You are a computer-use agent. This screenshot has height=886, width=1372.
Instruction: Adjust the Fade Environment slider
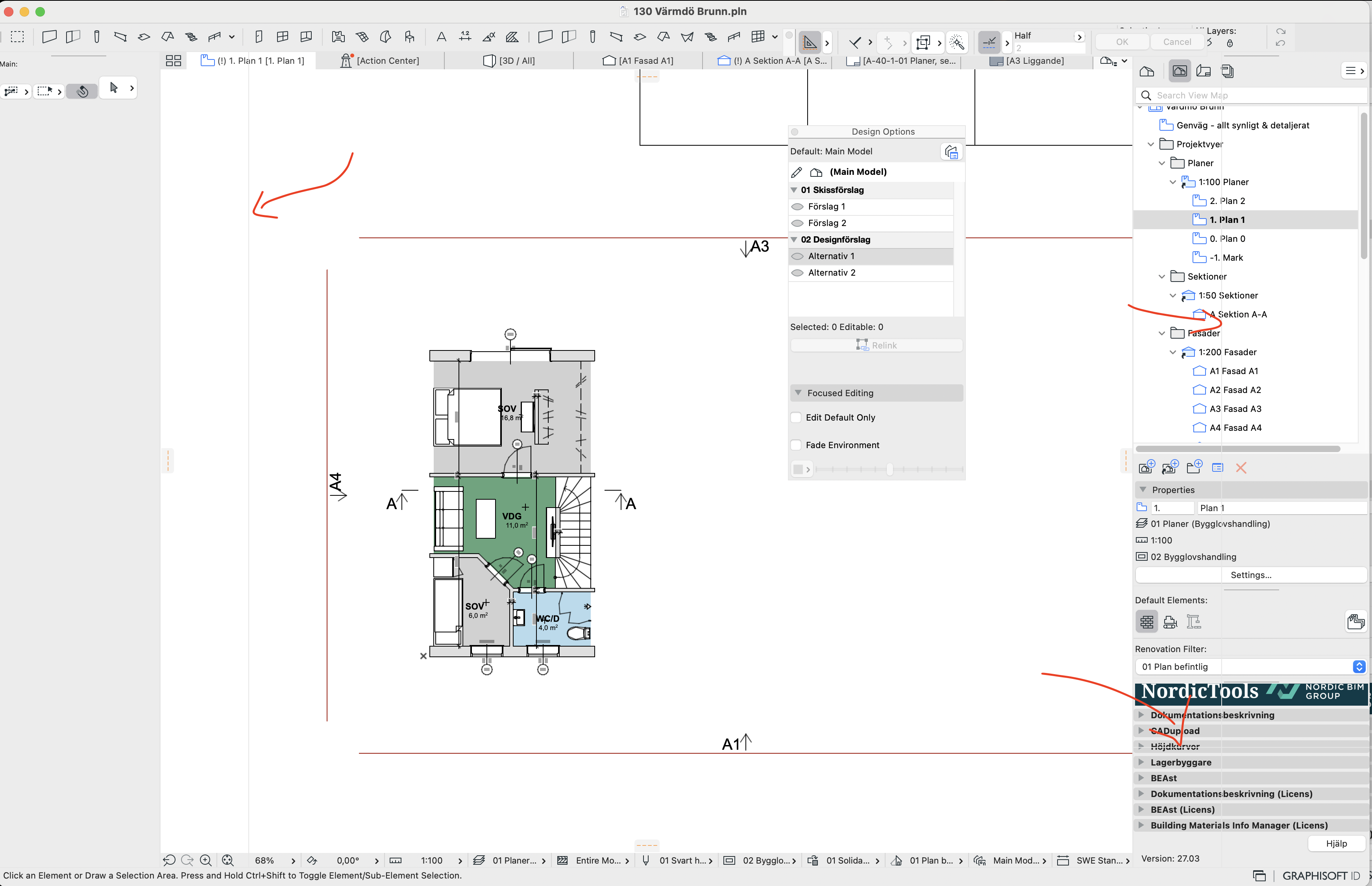[889, 469]
